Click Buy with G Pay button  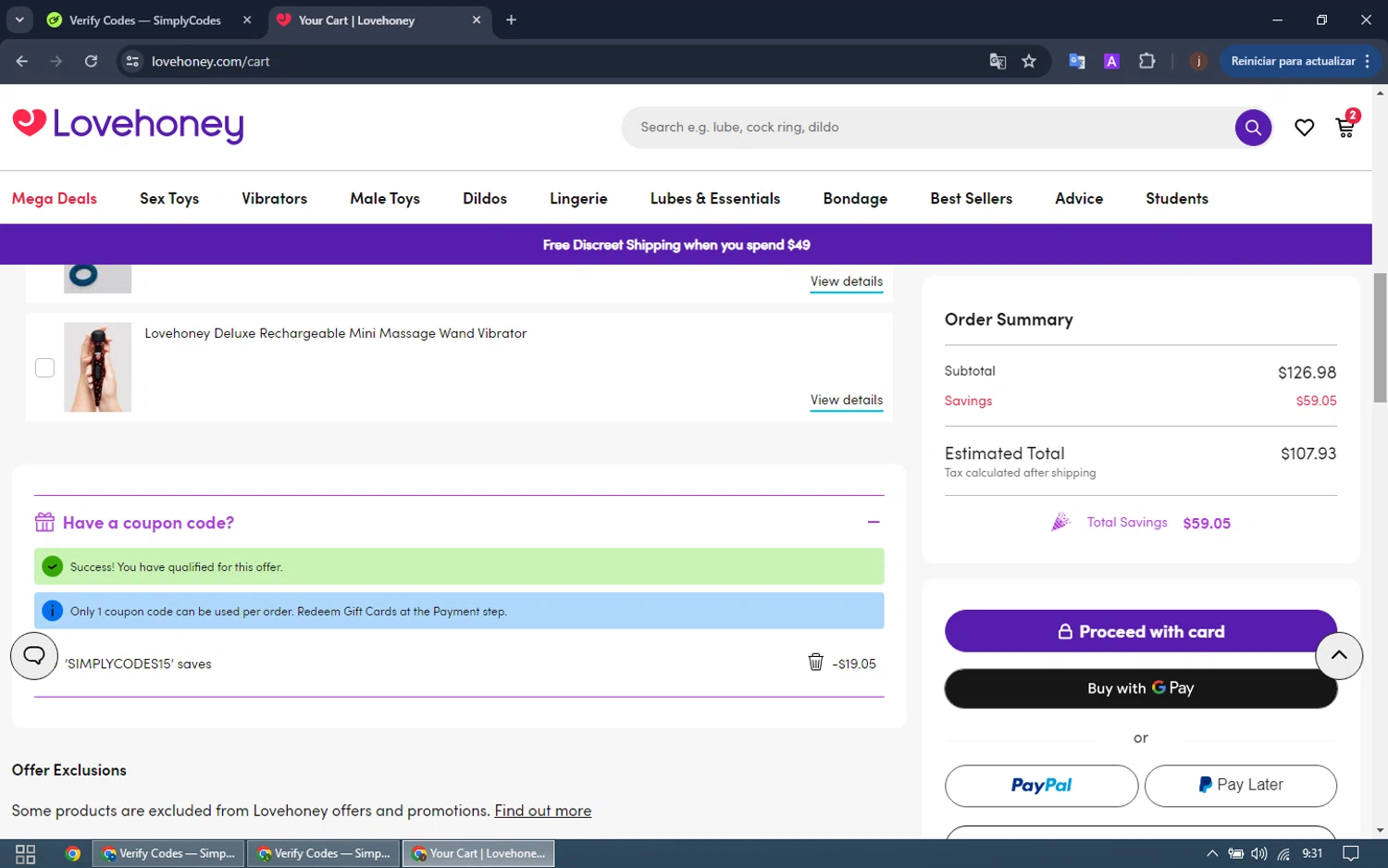tap(1141, 688)
